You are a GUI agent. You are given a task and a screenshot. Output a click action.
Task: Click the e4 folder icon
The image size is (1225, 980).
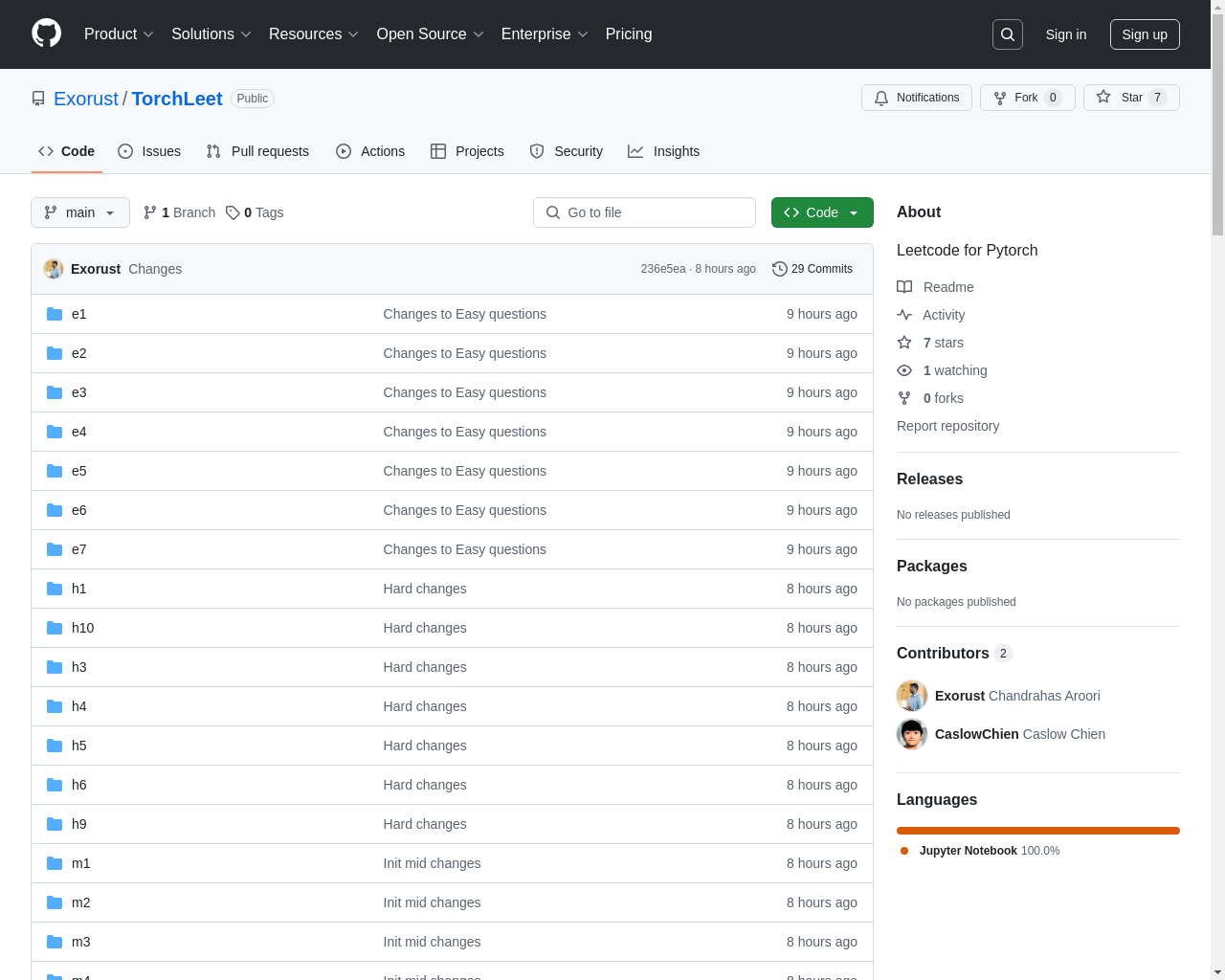point(55,432)
